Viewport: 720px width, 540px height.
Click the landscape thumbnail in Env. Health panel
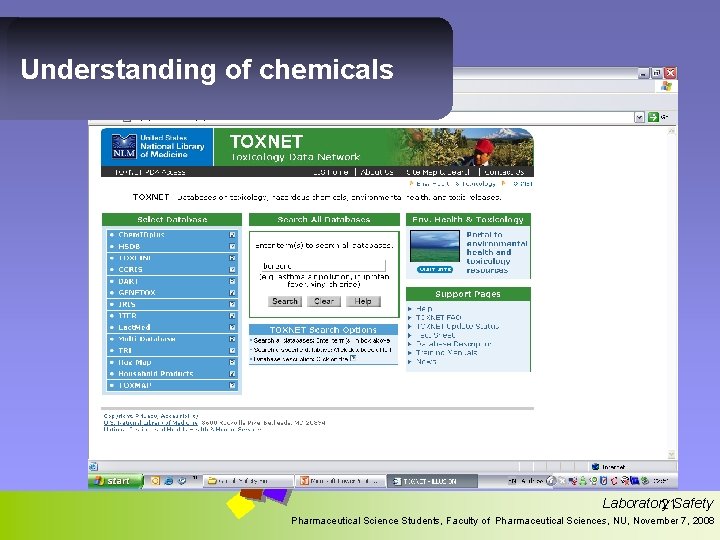tap(434, 246)
